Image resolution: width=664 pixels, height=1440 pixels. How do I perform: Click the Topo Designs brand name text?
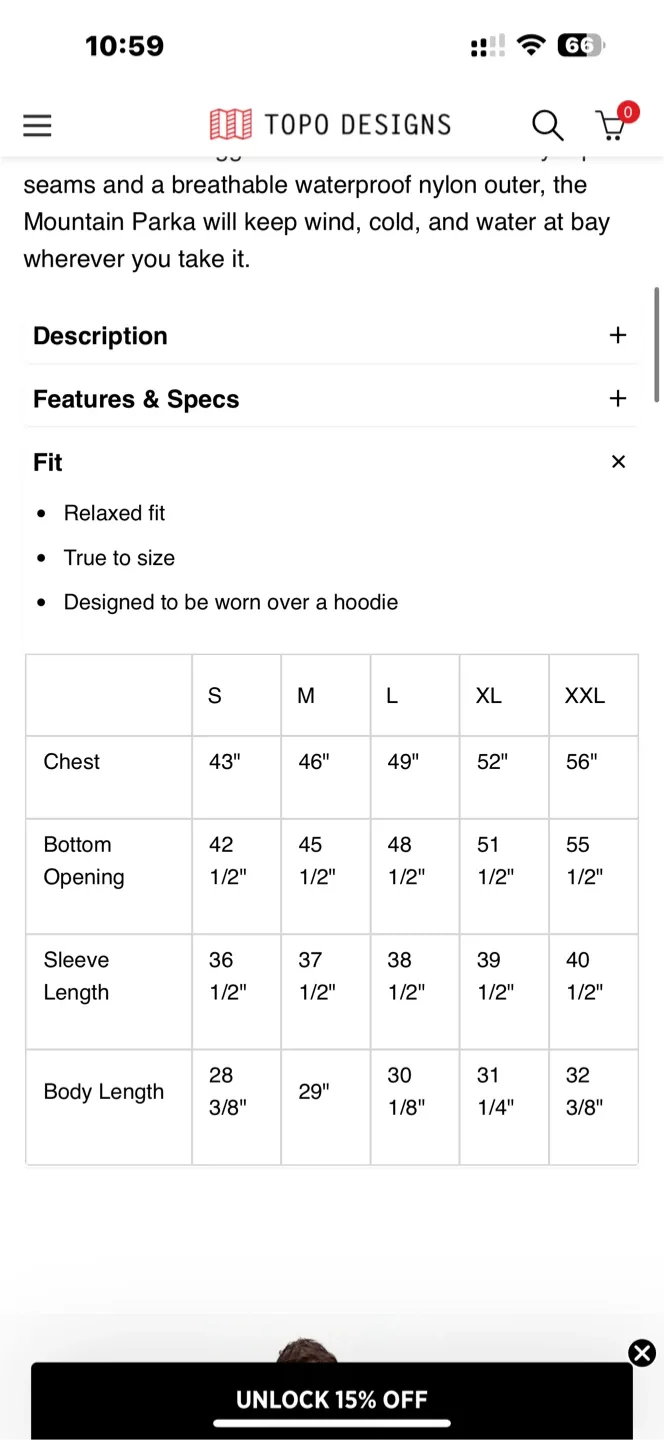tap(357, 123)
